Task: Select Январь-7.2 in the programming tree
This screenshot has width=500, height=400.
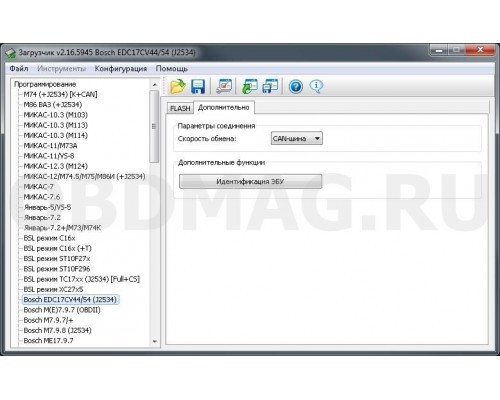Action: (42, 217)
